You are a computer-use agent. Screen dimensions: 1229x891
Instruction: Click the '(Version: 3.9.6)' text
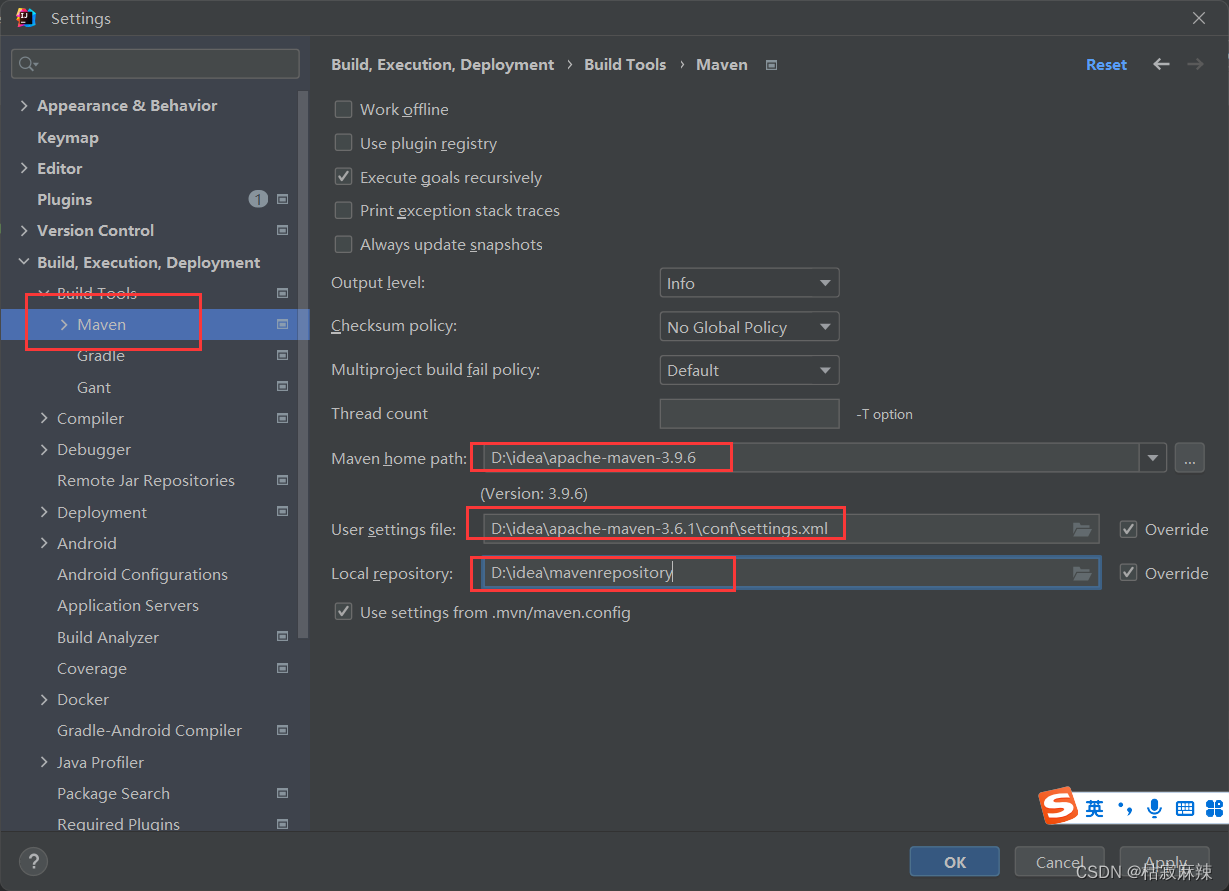534,494
